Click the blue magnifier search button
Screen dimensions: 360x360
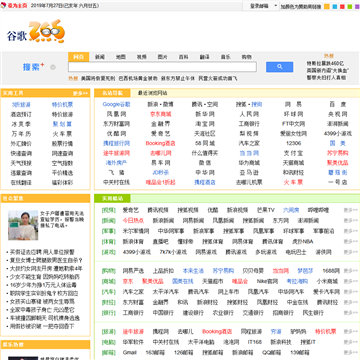(279, 67)
